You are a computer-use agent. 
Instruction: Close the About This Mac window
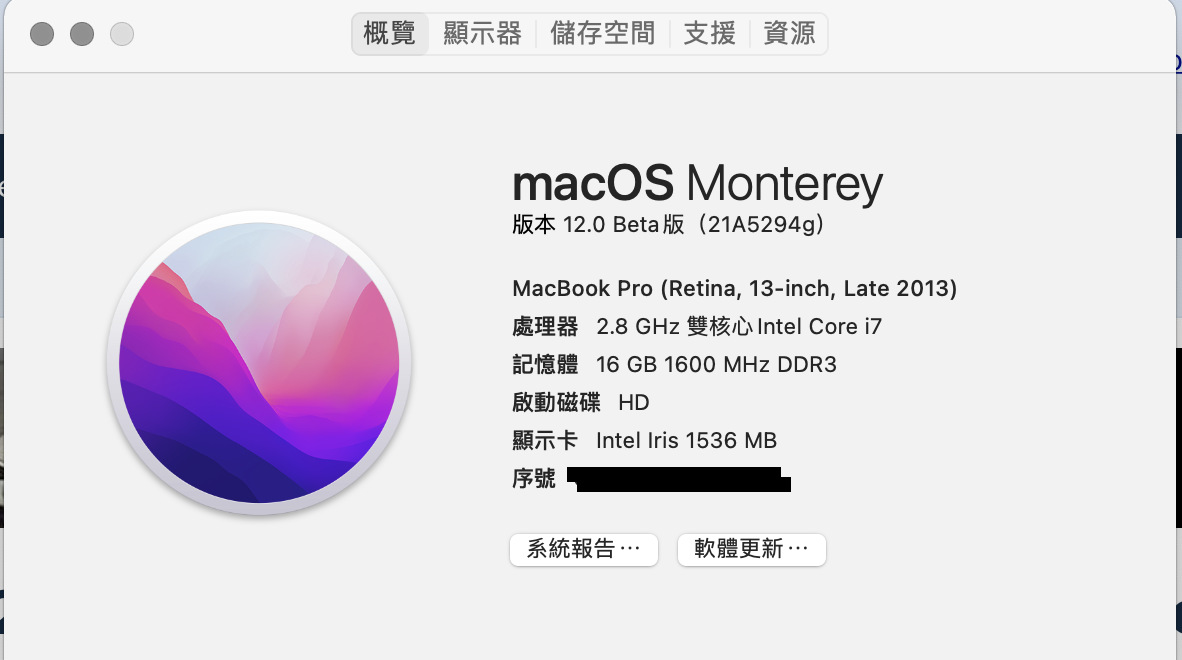click(42, 35)
